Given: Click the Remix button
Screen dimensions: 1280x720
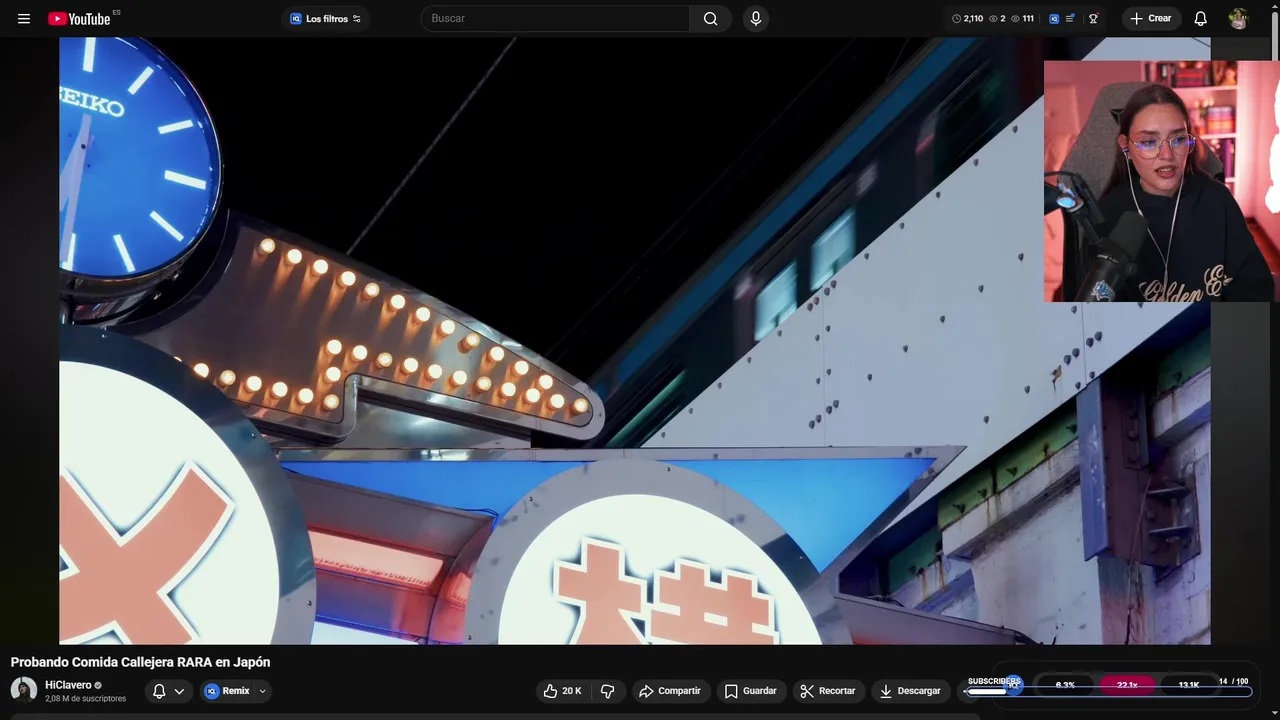Looking at the screenshot, I should click(228, 691).
